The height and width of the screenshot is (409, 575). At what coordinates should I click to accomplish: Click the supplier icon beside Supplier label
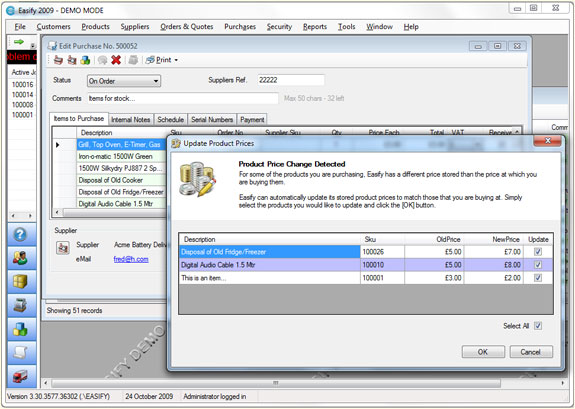click(63, 248)
